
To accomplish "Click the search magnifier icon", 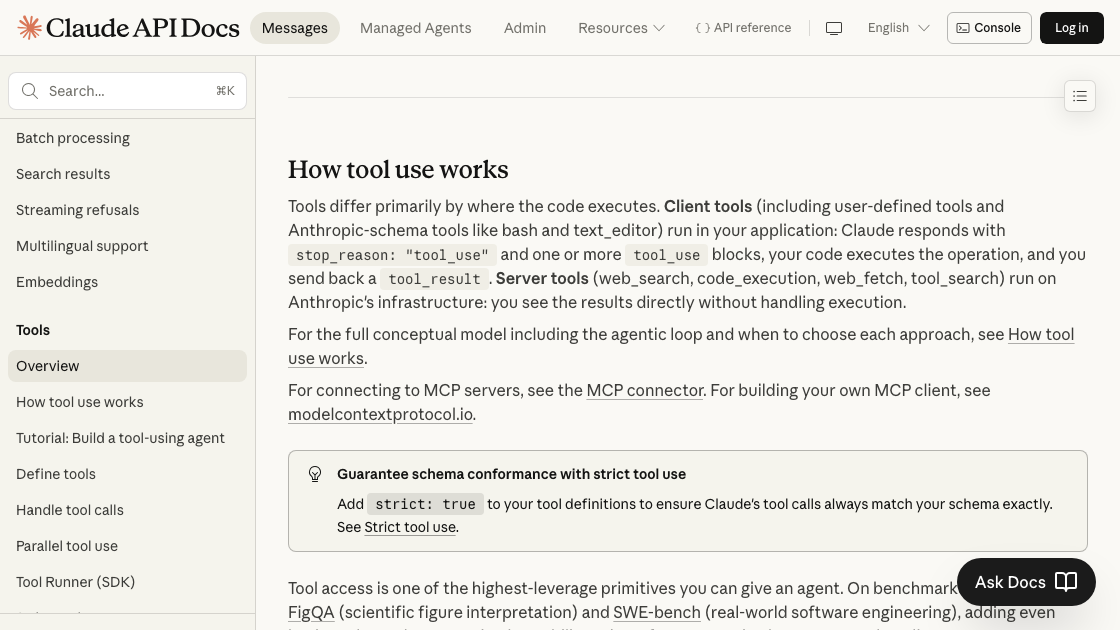I will point(29,91).
